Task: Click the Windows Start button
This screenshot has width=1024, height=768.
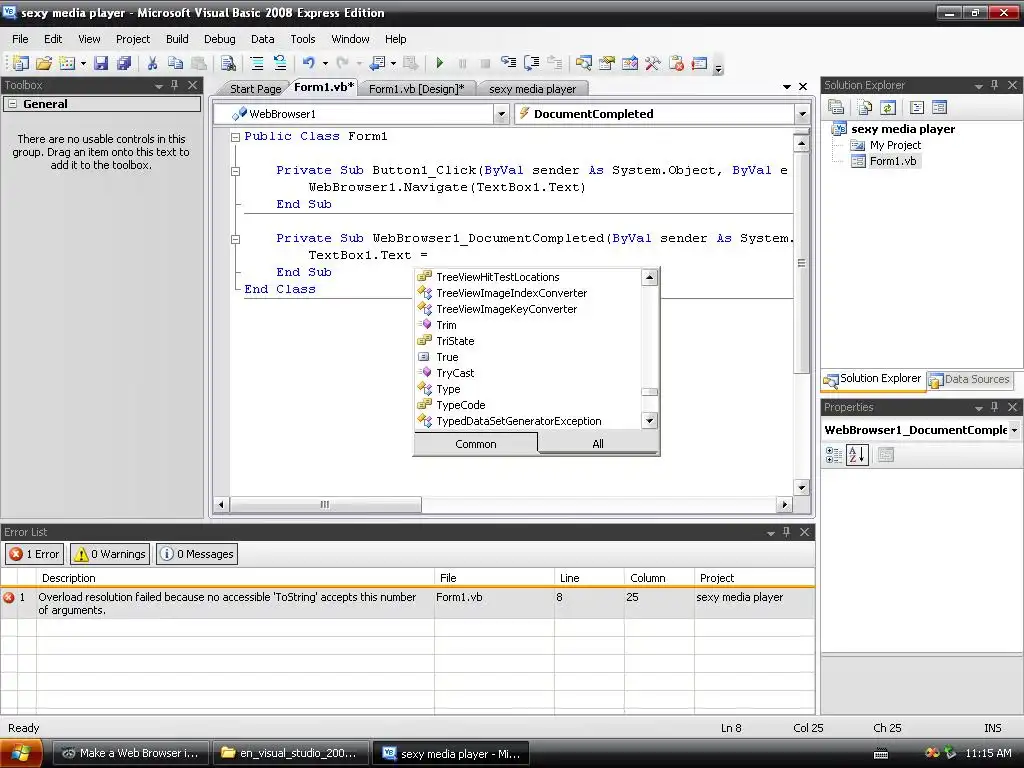Action: (x=22, y=753)
